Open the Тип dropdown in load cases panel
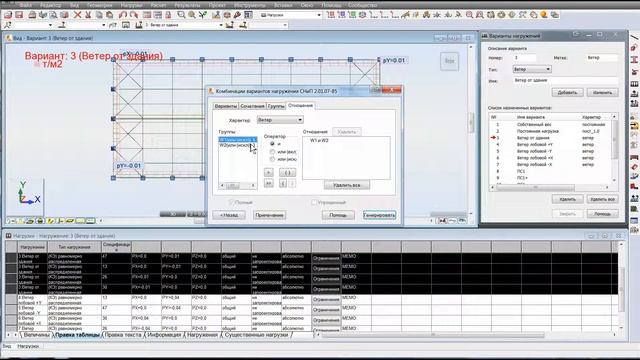Image resolution: width=640 pixels, height=360 pixels. click(x=532, y=69)
